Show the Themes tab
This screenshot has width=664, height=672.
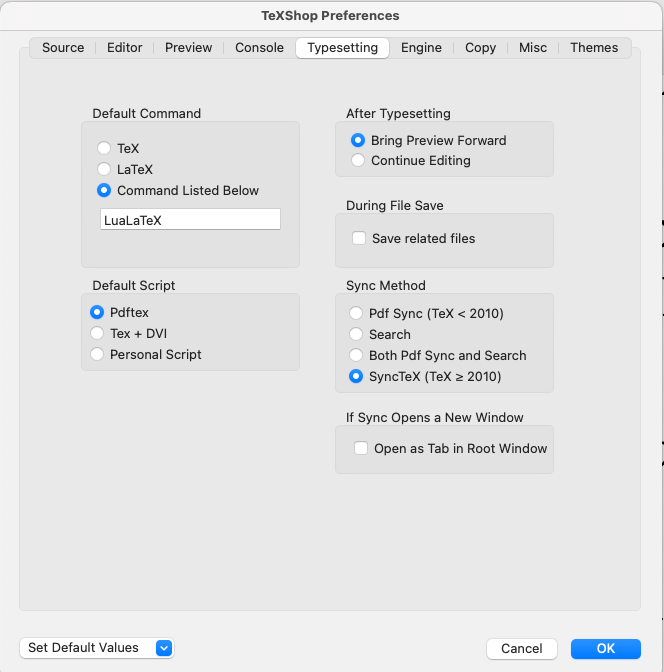coord(594,48)
